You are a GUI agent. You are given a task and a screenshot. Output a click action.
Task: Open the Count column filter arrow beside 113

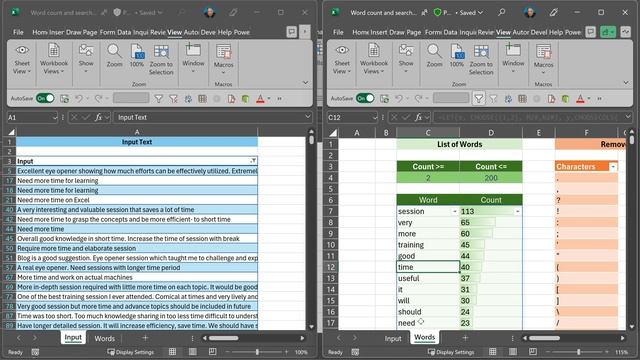(518, 211)
